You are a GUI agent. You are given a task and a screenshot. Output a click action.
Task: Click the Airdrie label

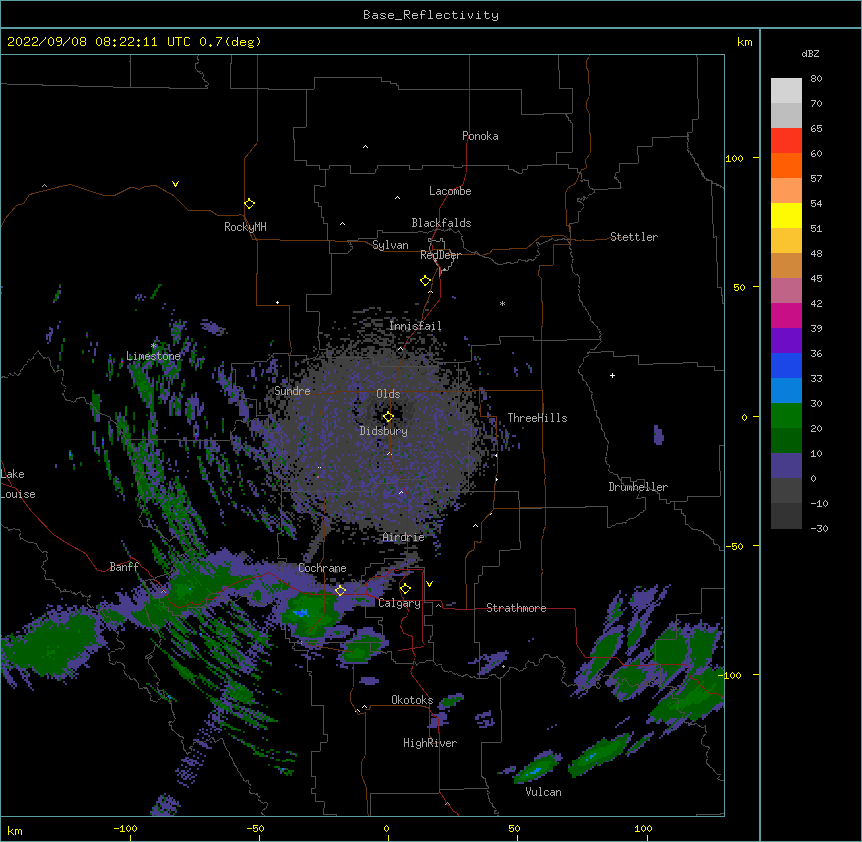[x=404, y=537]
